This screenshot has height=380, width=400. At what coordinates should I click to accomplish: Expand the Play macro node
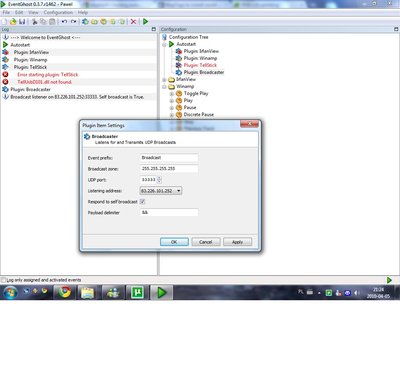click(172, 101)
